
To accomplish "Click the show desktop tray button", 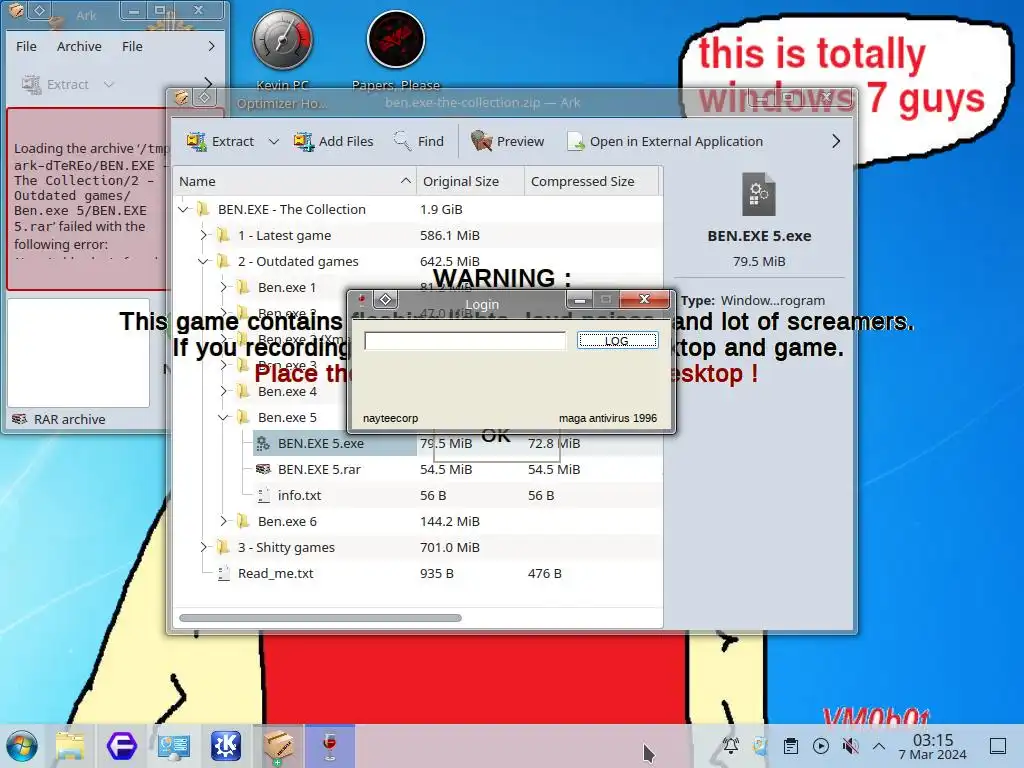I will click(998, 746).
